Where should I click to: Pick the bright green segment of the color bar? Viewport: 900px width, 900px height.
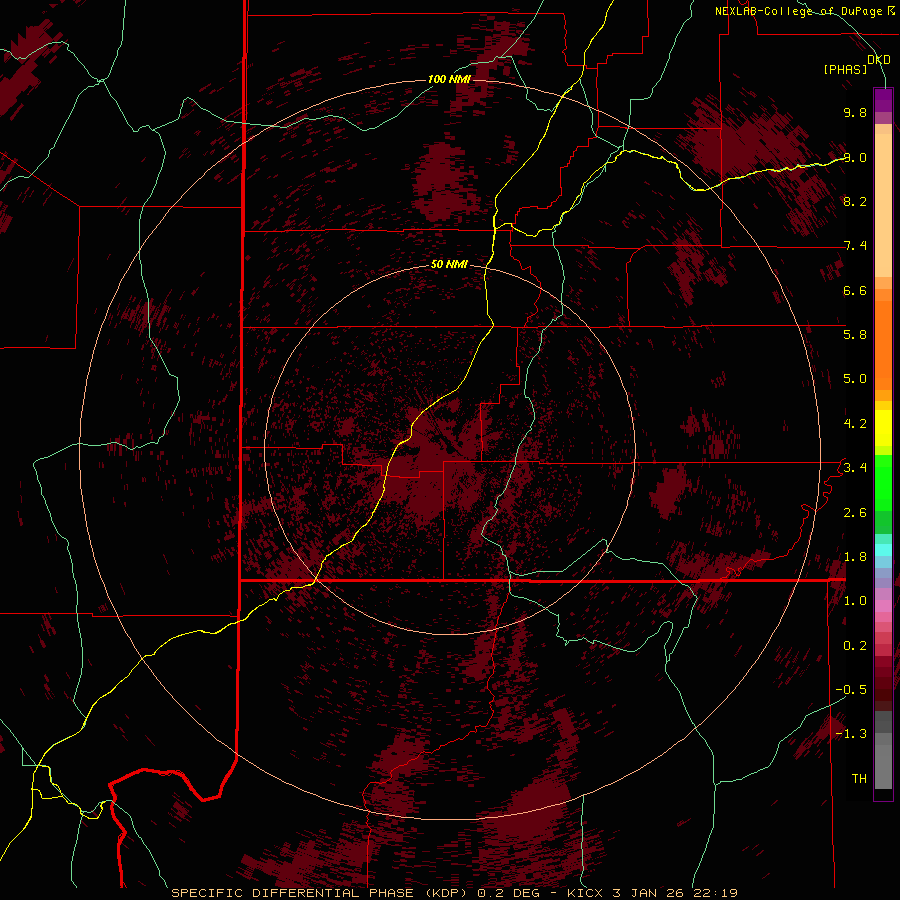(x=883, y=482)
